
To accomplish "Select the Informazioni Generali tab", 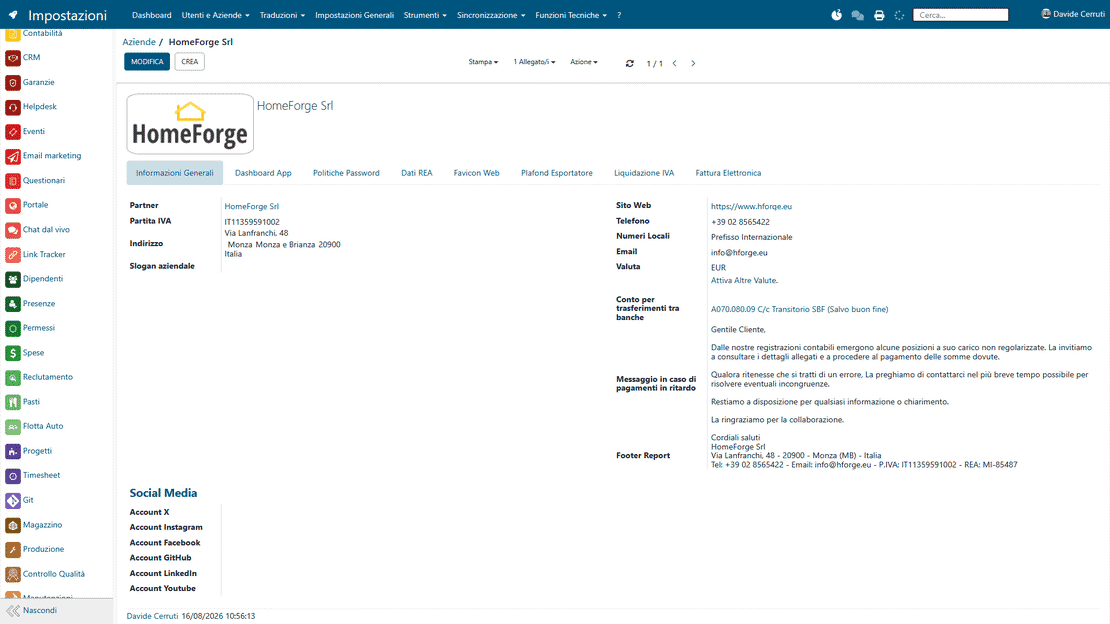I will click(174, 173).
